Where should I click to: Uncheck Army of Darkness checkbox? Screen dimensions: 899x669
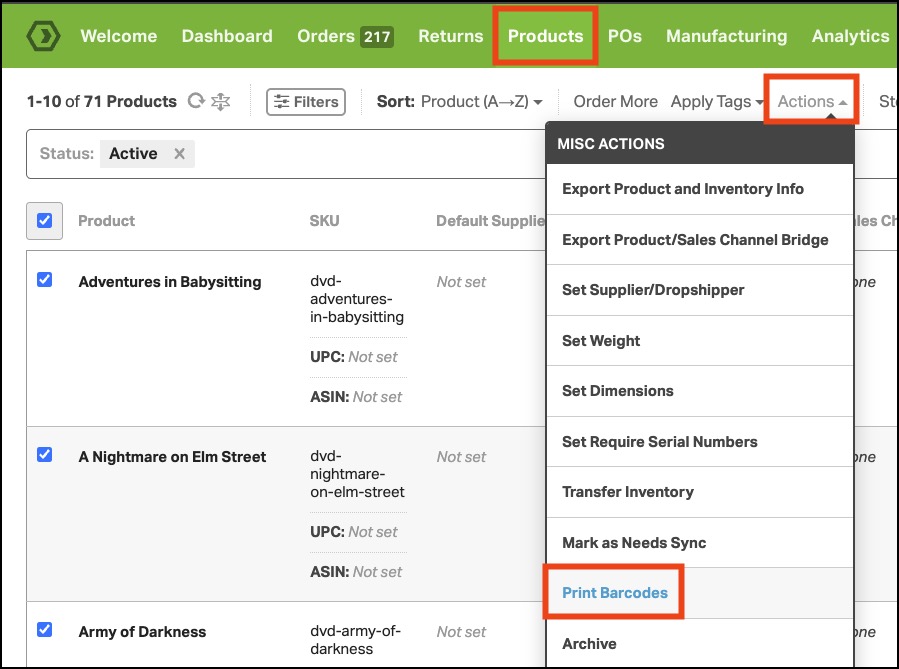click(44, 629)
